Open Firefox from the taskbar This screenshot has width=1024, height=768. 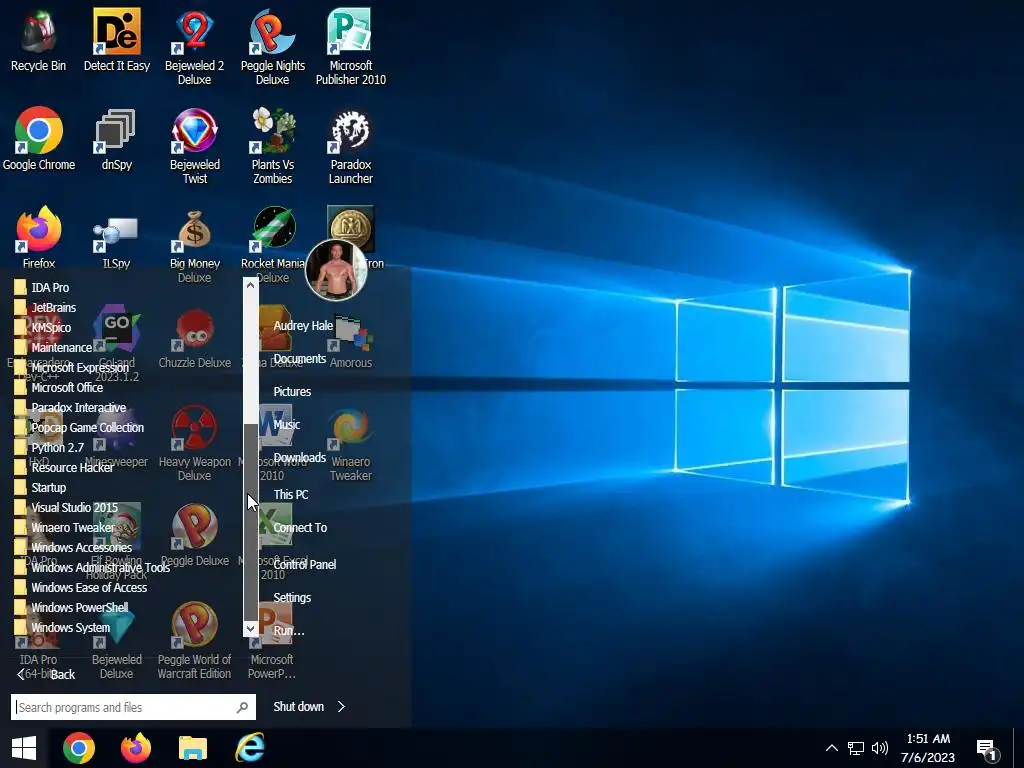136,748
